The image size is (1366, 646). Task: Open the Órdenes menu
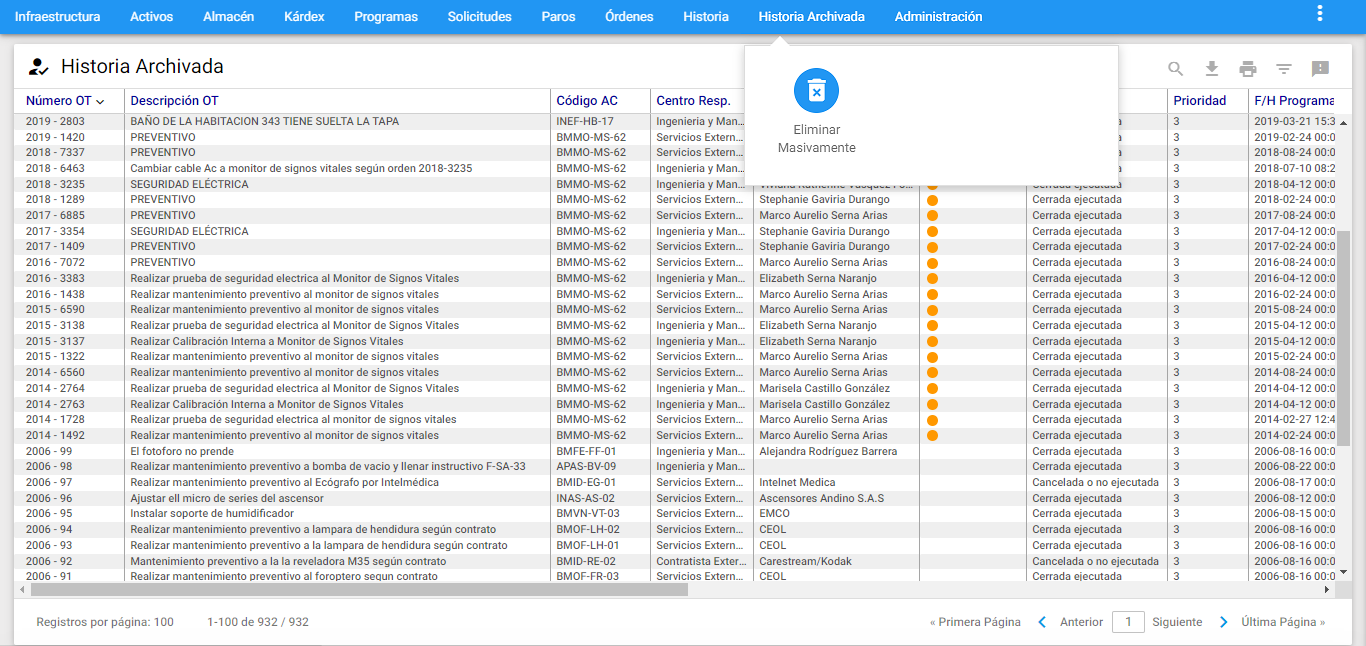tap(629, 17)
